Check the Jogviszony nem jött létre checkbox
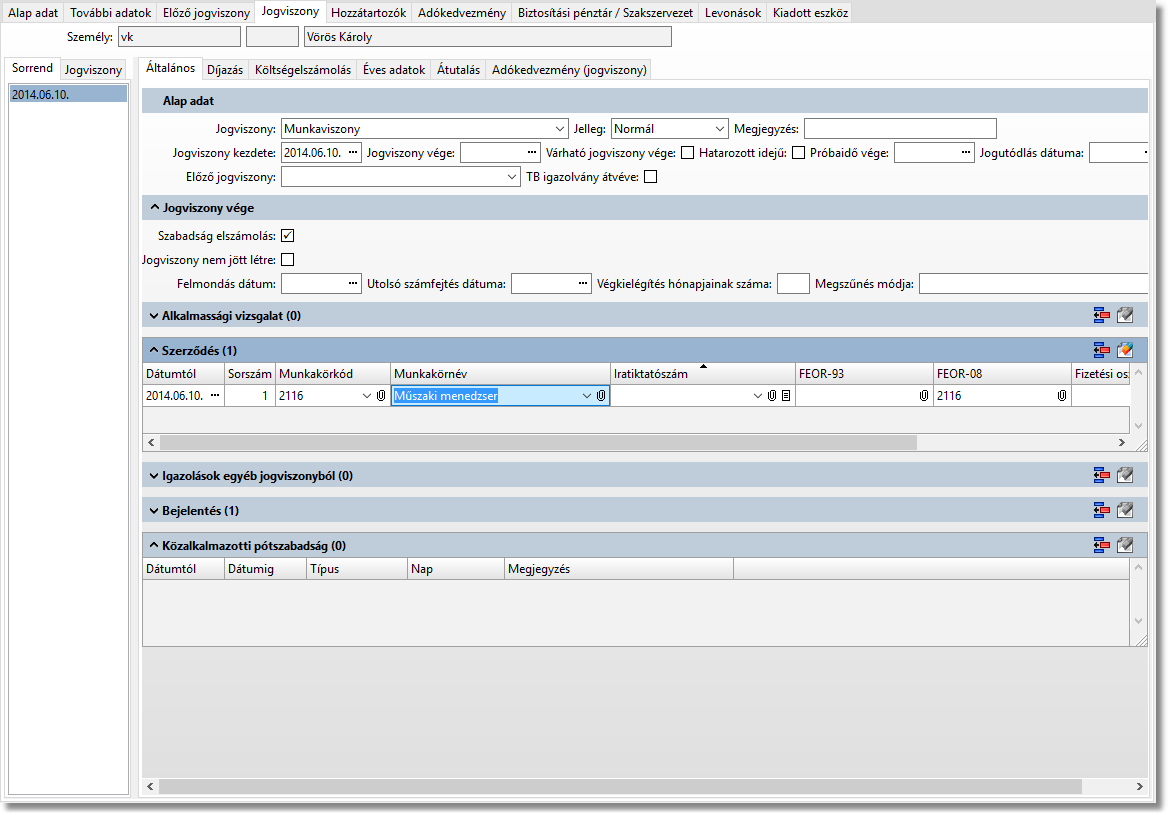 click(x=288, y=260)
